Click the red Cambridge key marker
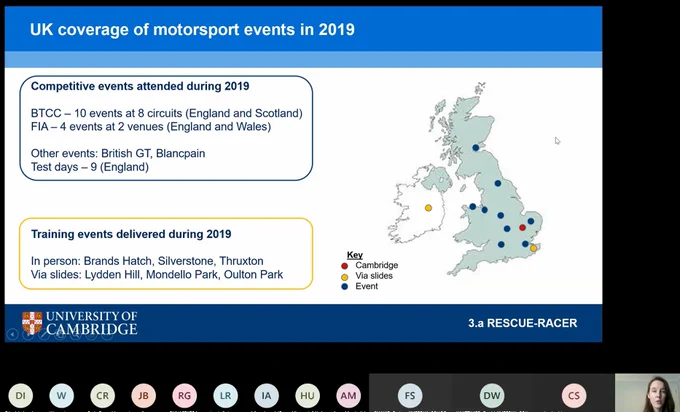Image resolution: width=680 pixels, height=412 pixels. tap(345, 265)
